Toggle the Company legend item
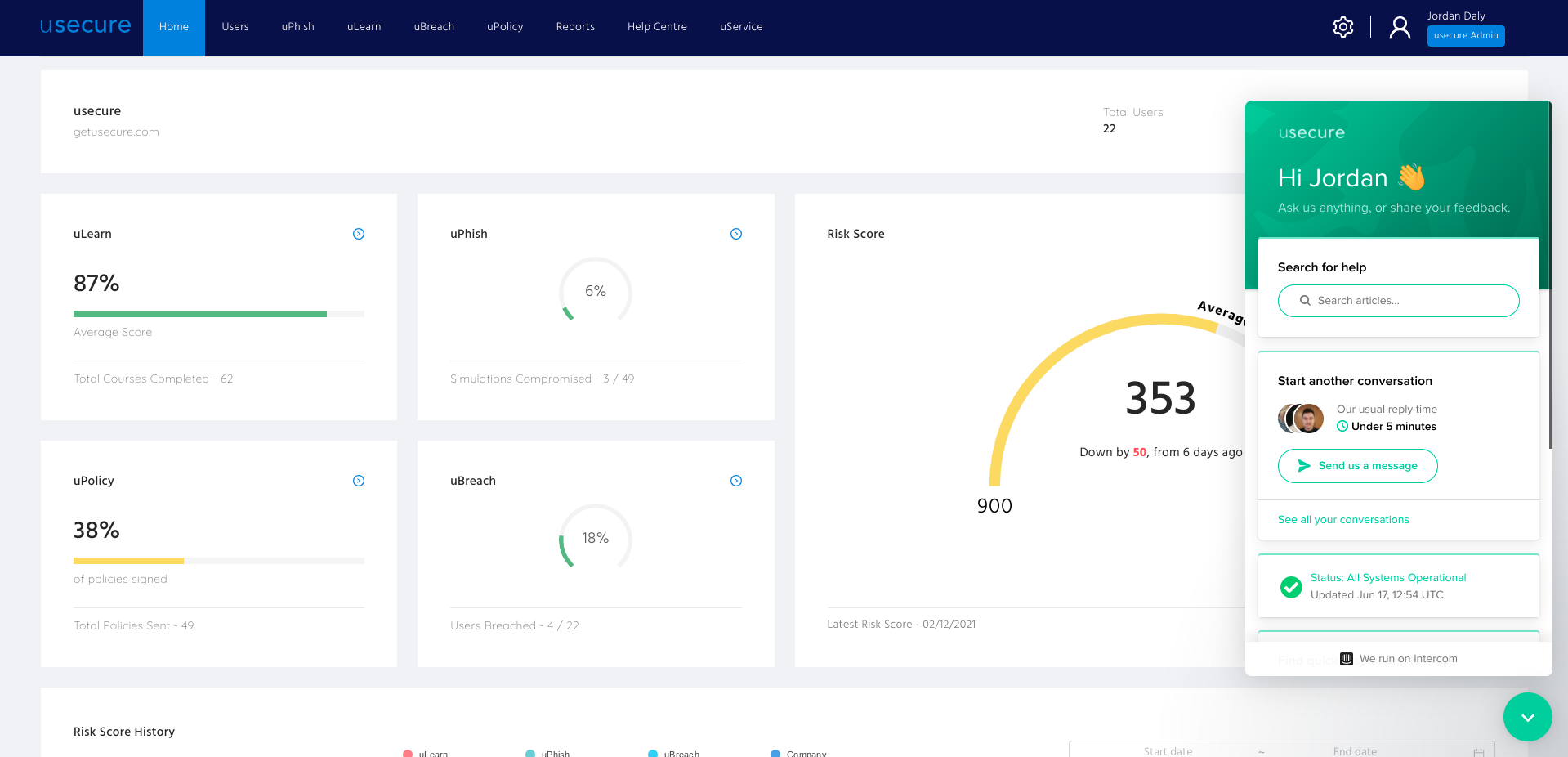 point(798,753)
